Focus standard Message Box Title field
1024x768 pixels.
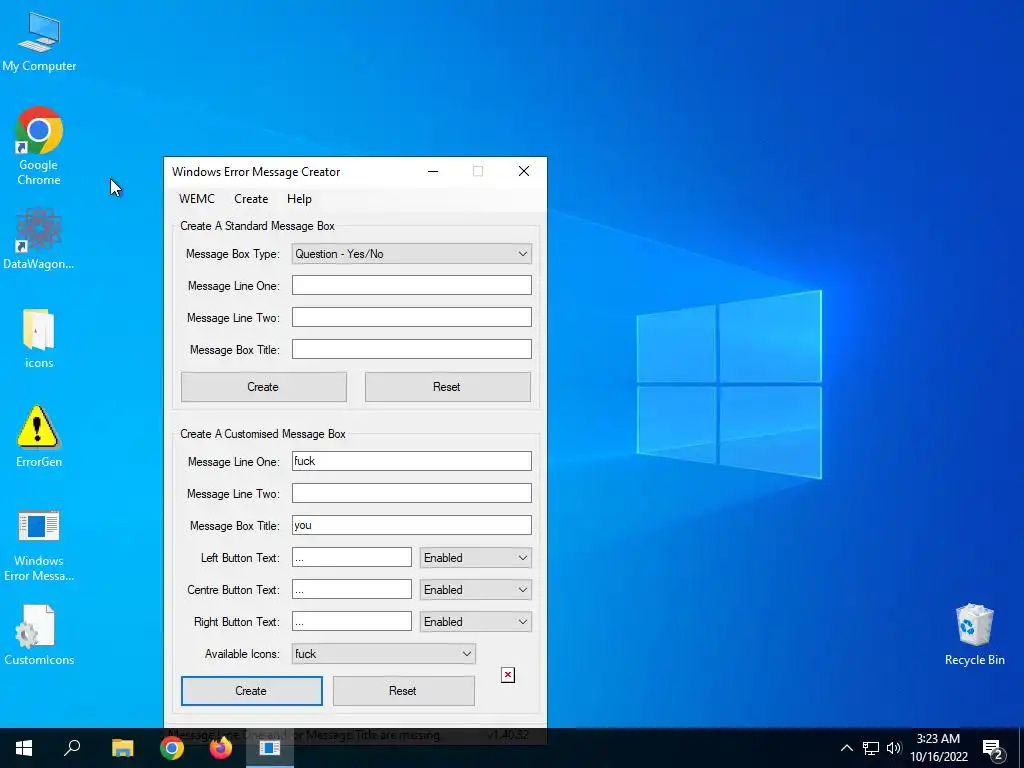411,349
